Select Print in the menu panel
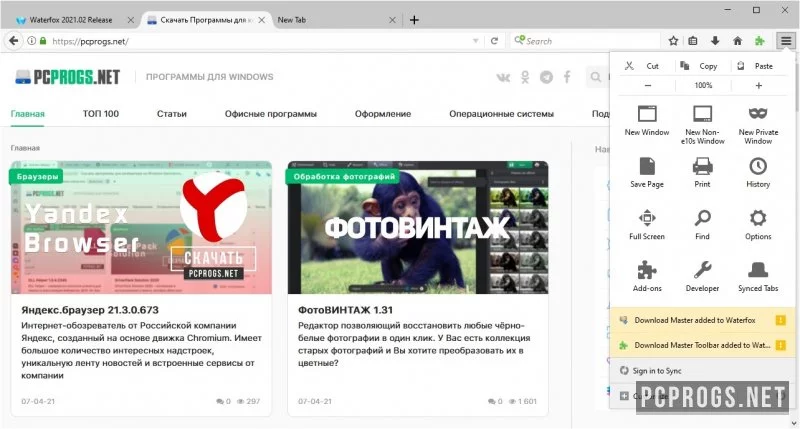The image size is (800, 429). (703, 173)
